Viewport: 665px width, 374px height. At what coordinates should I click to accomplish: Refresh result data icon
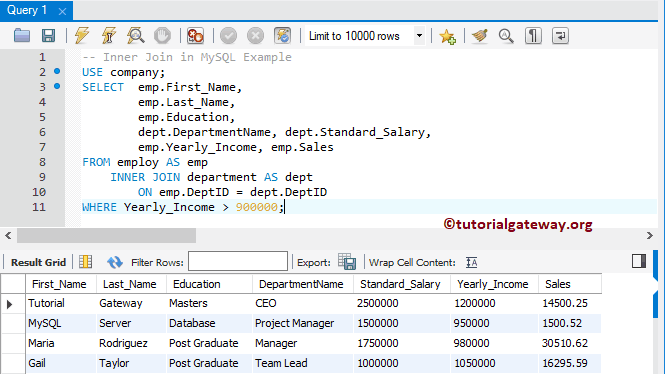tap(115, 262)
